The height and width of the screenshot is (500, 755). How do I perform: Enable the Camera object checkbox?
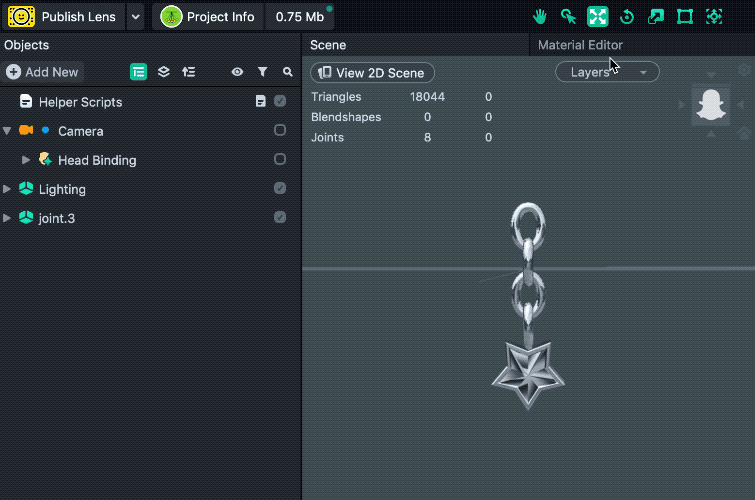[280, 130]
